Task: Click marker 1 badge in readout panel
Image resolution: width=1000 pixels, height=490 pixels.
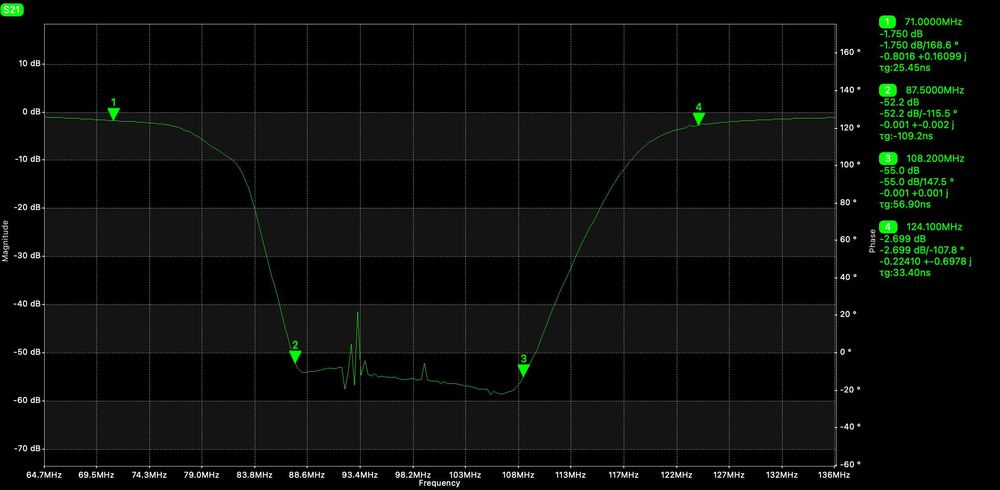Action: (x=888, y=22)
